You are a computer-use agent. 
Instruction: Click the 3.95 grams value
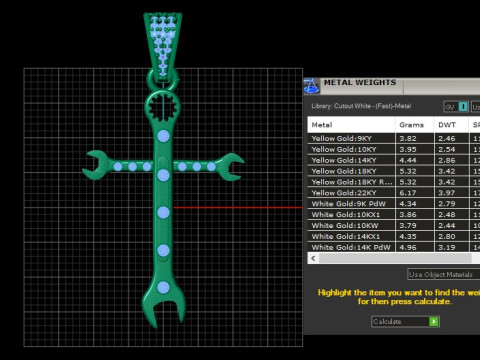click(x=408, y=150)
